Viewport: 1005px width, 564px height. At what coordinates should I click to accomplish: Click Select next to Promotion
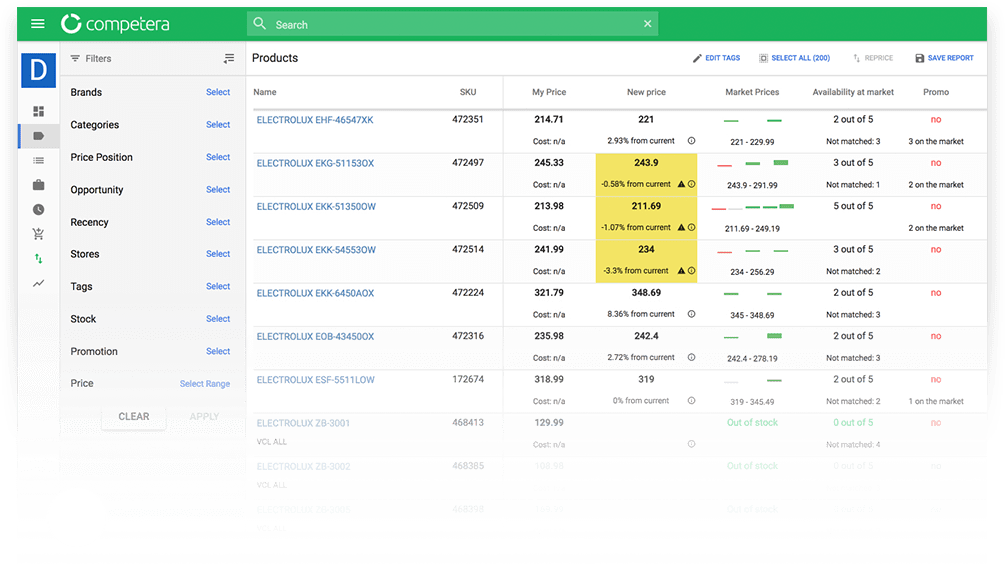(218, 351)
